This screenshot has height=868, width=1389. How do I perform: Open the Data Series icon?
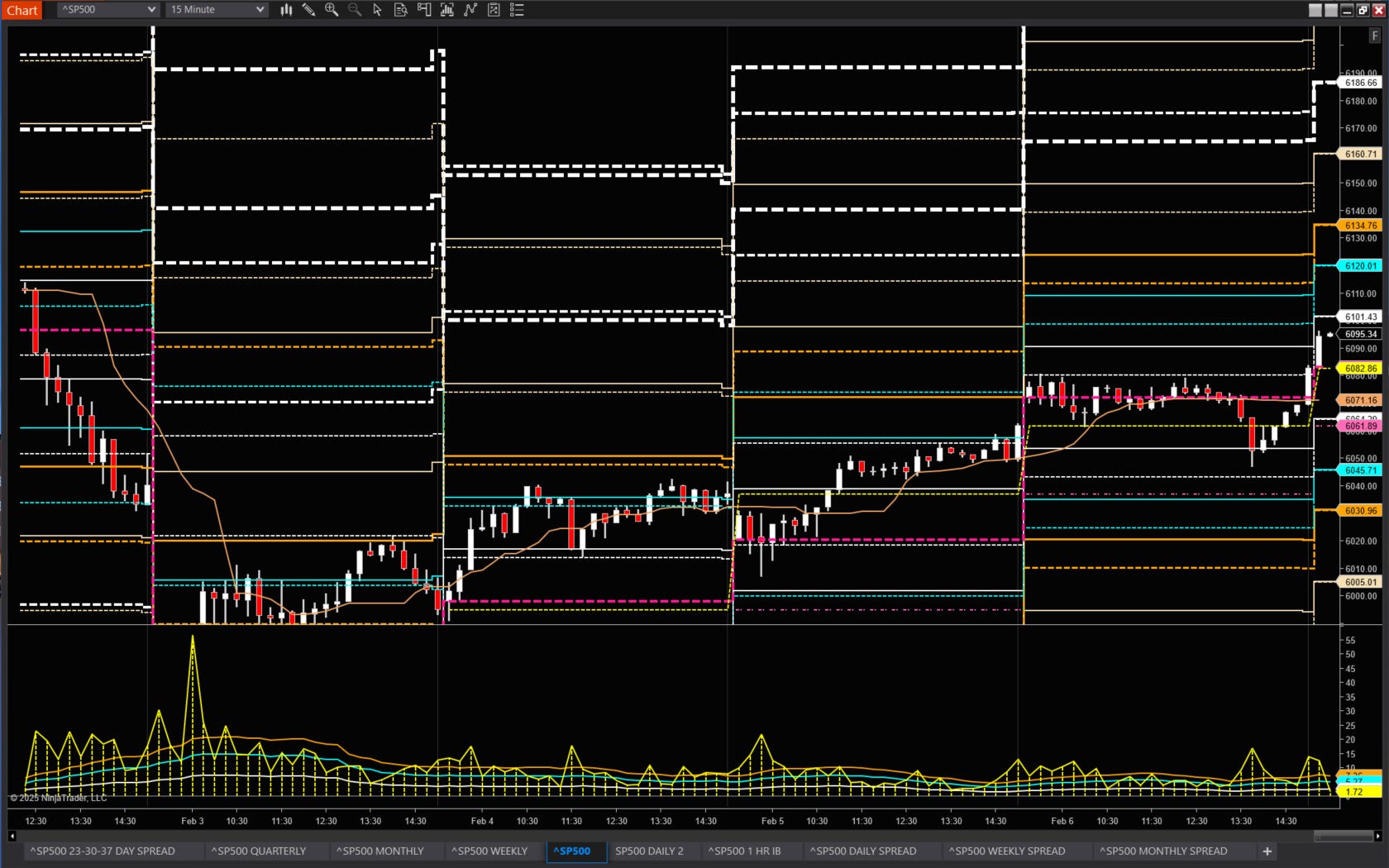point(447,10)
